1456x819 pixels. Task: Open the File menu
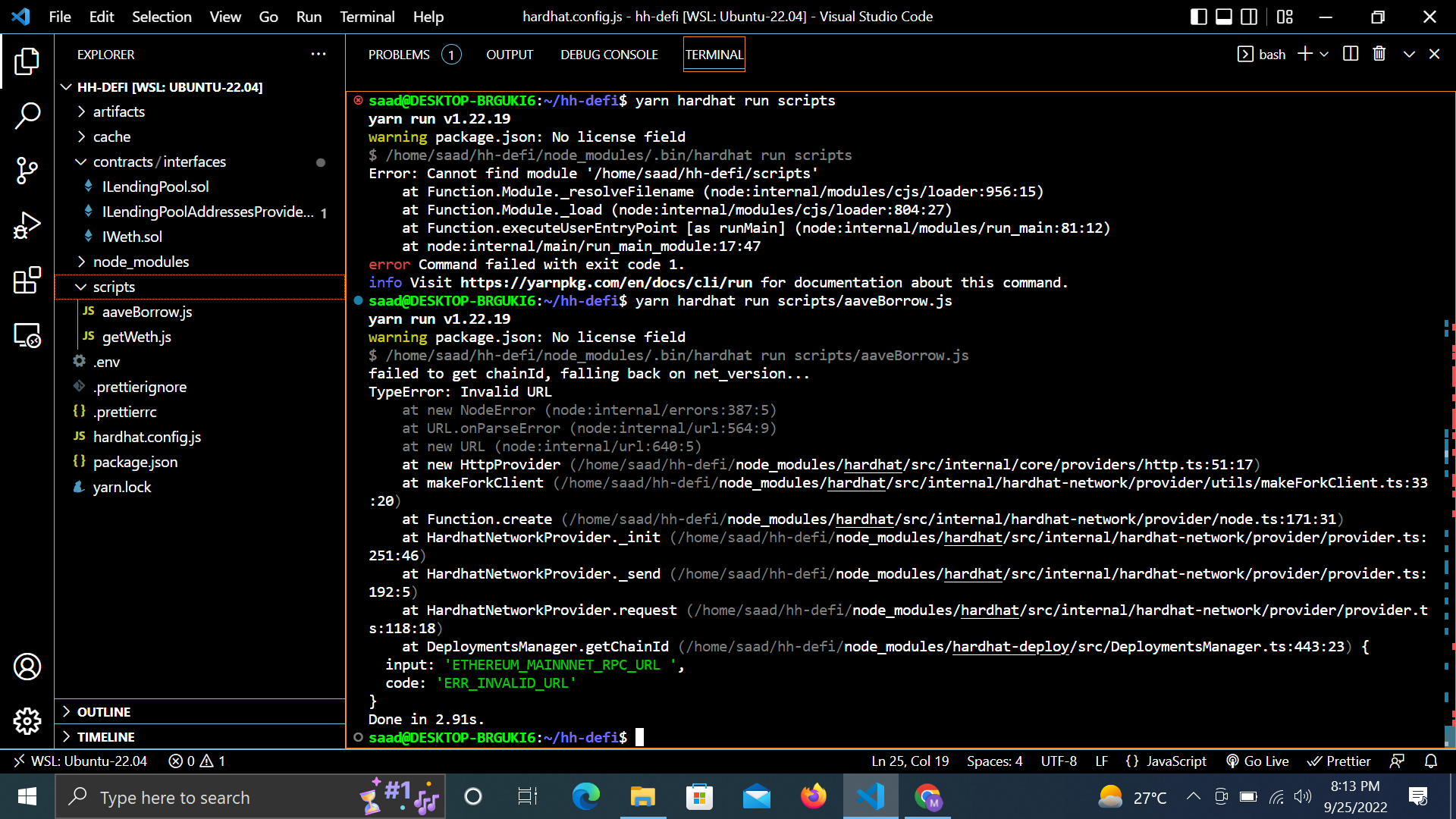pos(60,17)
